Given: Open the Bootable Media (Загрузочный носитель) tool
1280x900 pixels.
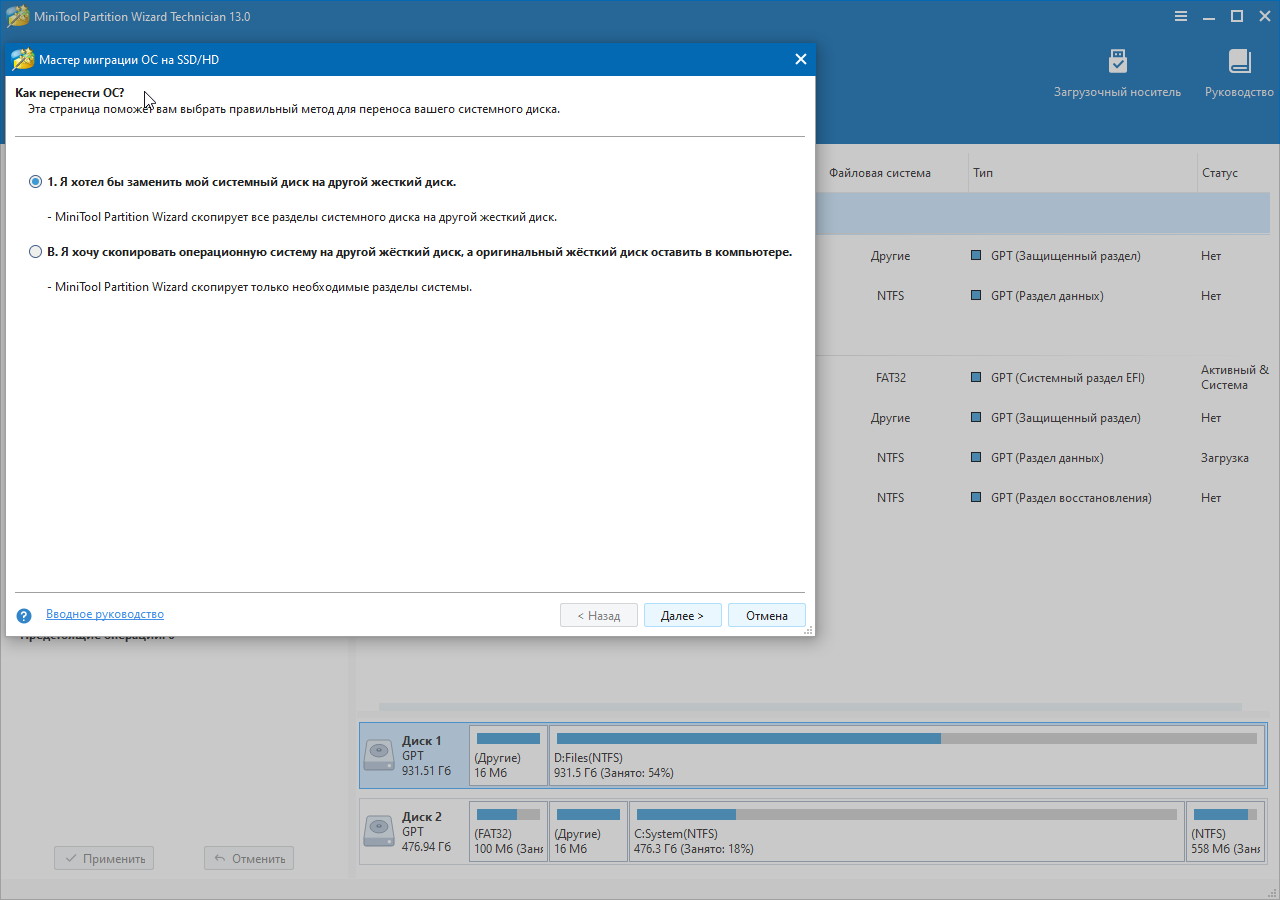Looking at the screenshot, I should [1117, 72].
